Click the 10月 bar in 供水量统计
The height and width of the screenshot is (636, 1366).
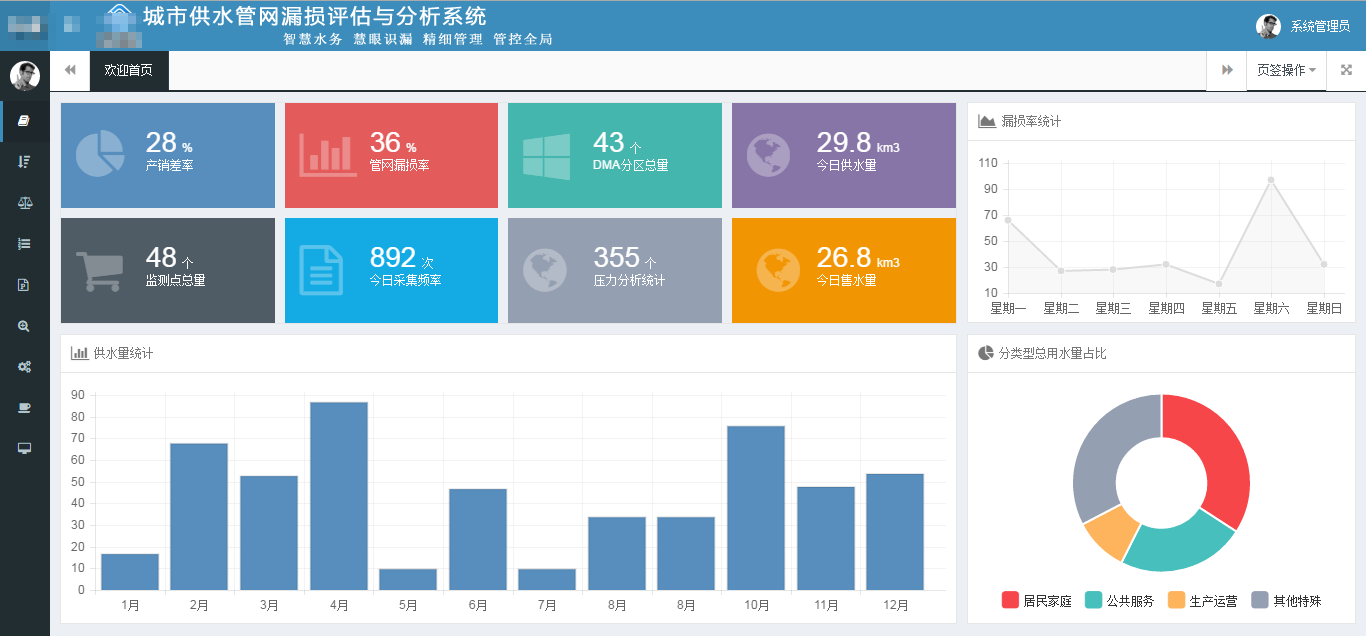point(756,508)
